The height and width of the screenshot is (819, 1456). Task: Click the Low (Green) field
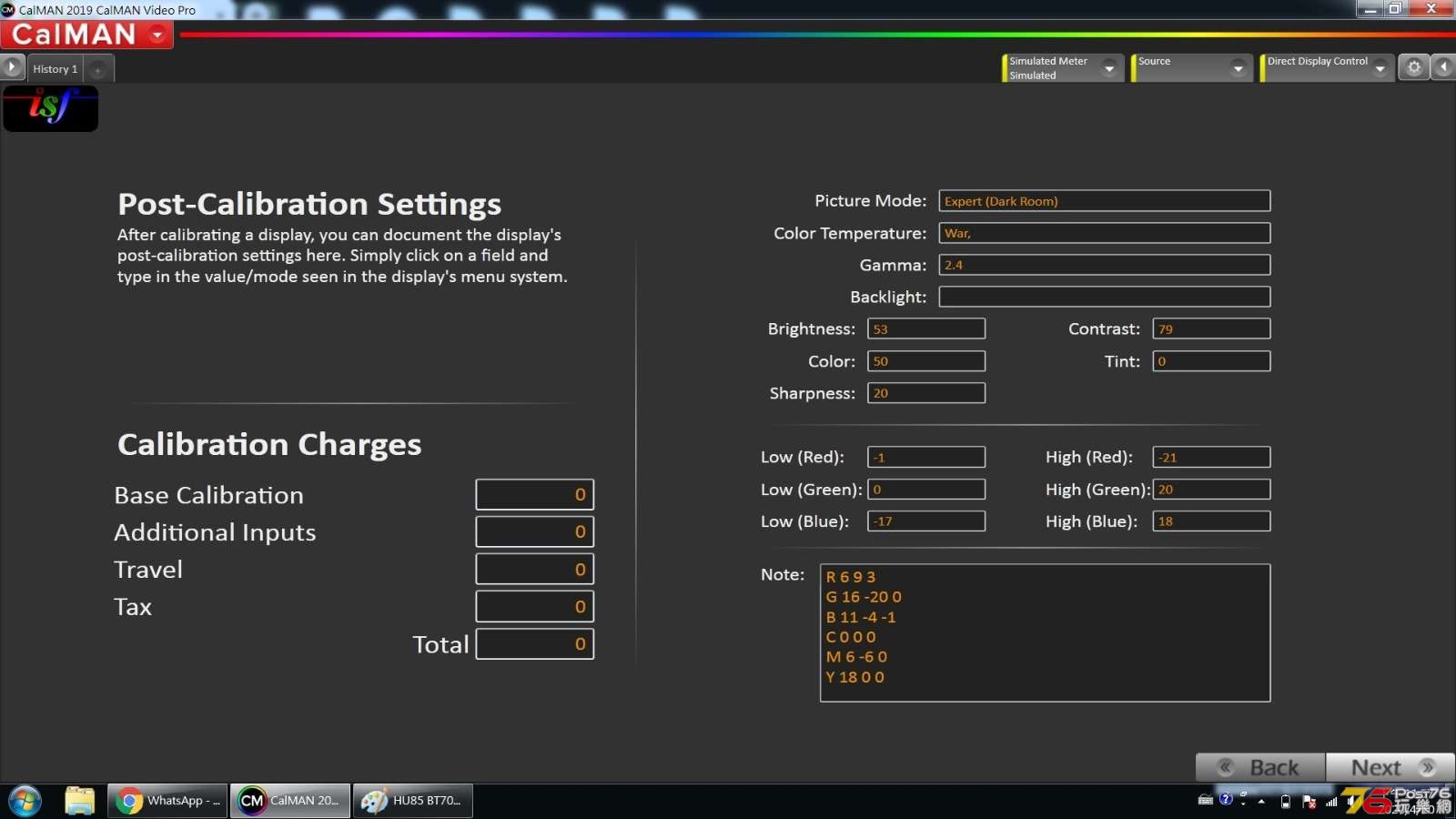[x=926, y=490]
